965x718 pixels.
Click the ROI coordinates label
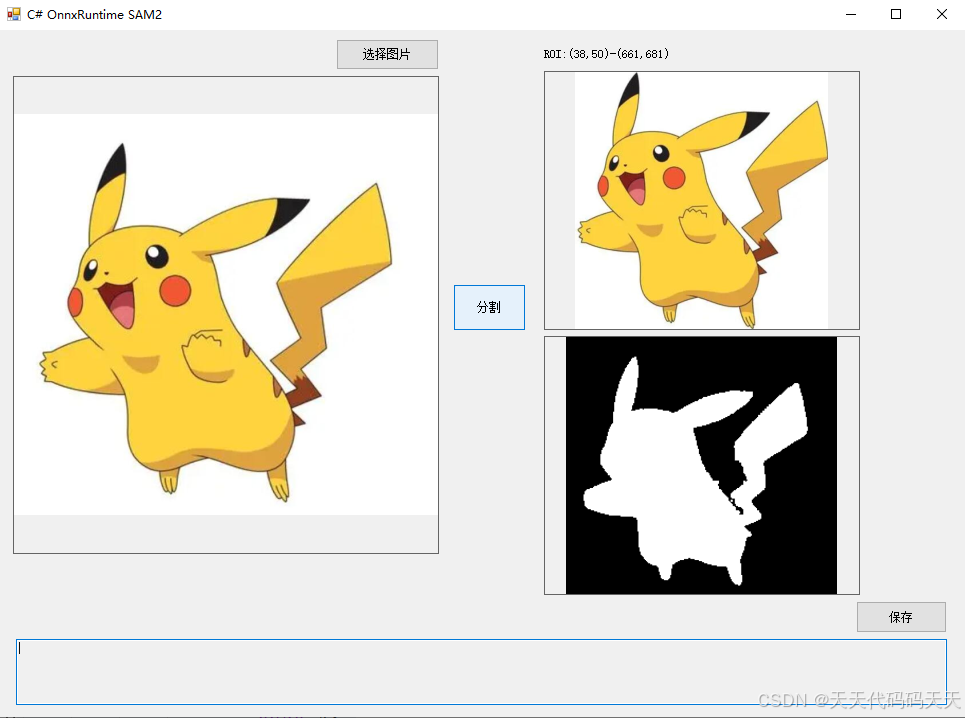coord(606,54)
